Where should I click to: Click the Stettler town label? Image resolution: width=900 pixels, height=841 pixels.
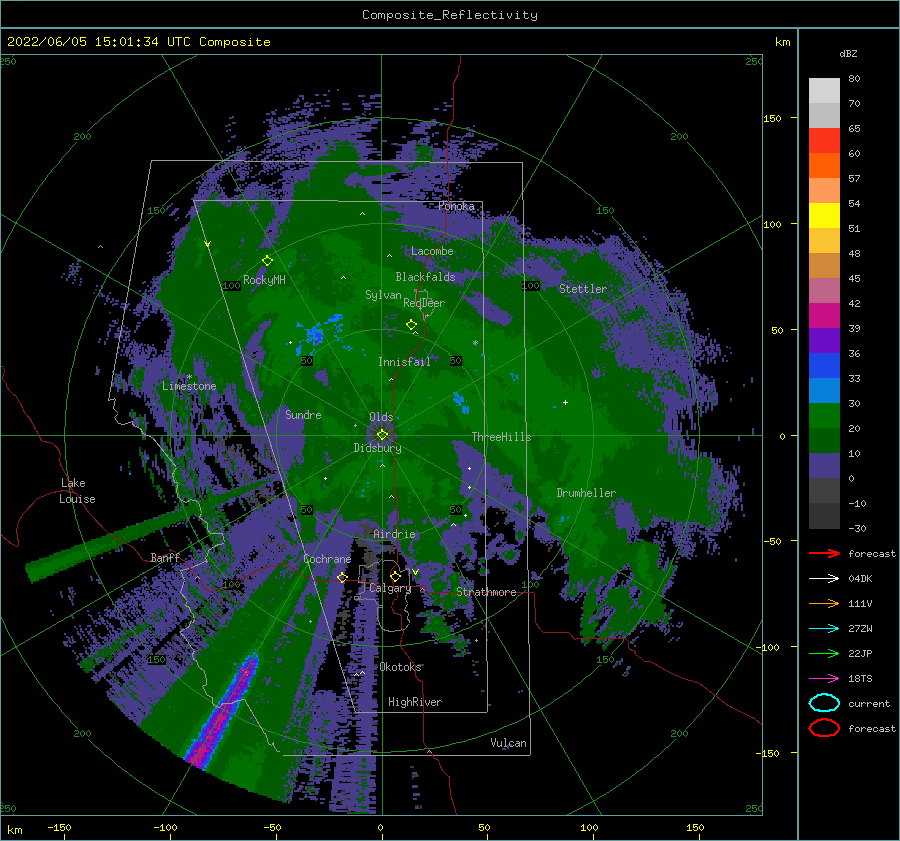coord(583,289)
